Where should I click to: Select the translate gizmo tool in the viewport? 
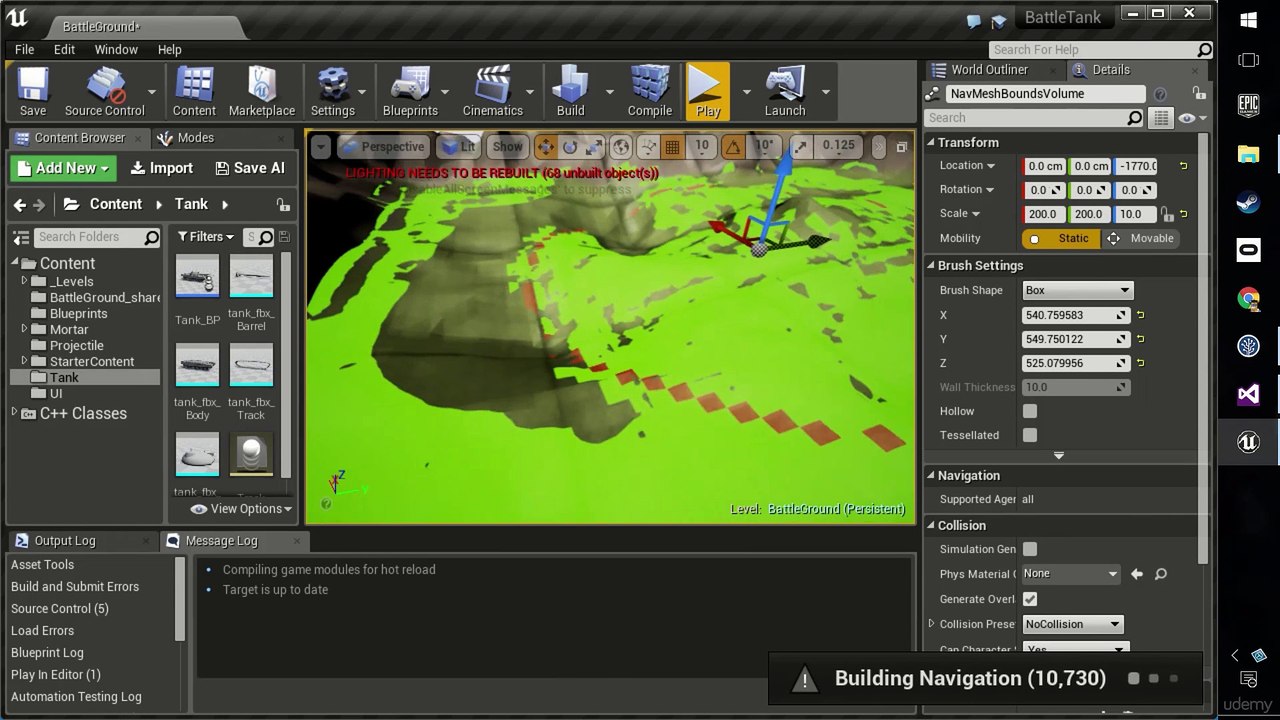point(546,147)
